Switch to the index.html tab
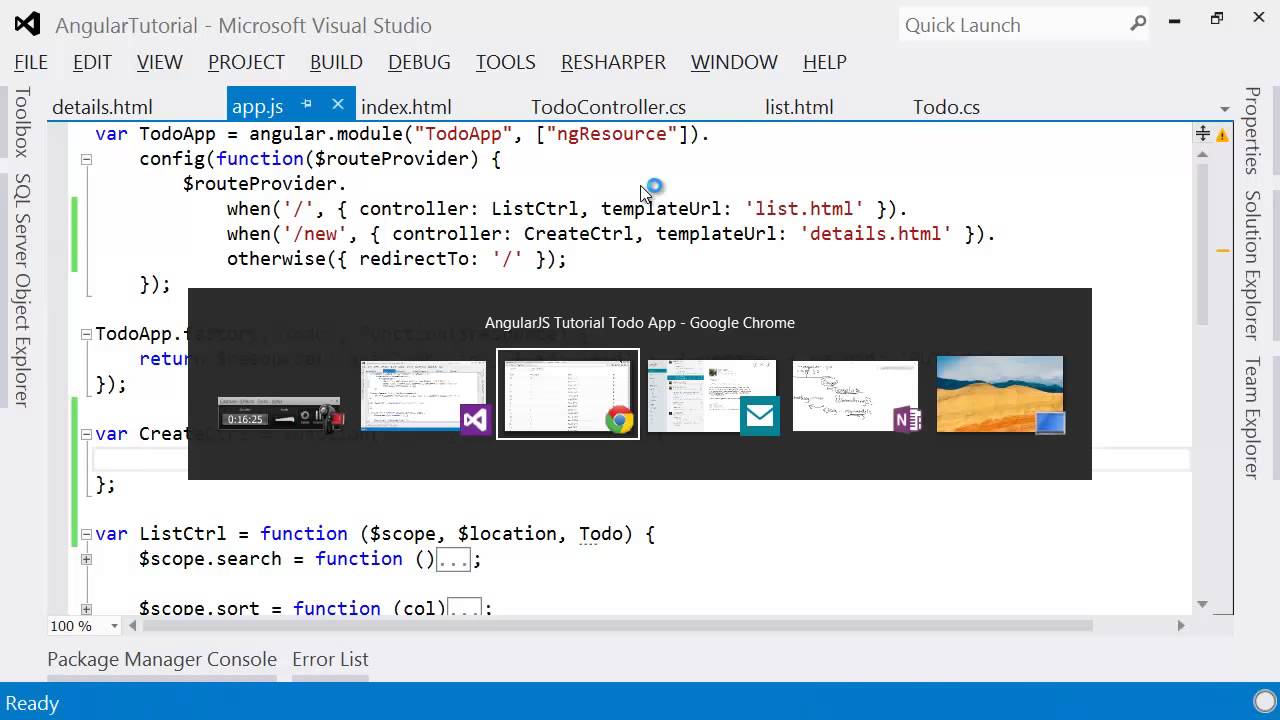Image resolution: width=1280 pixels, height=720 pixels. pos(406,107)
